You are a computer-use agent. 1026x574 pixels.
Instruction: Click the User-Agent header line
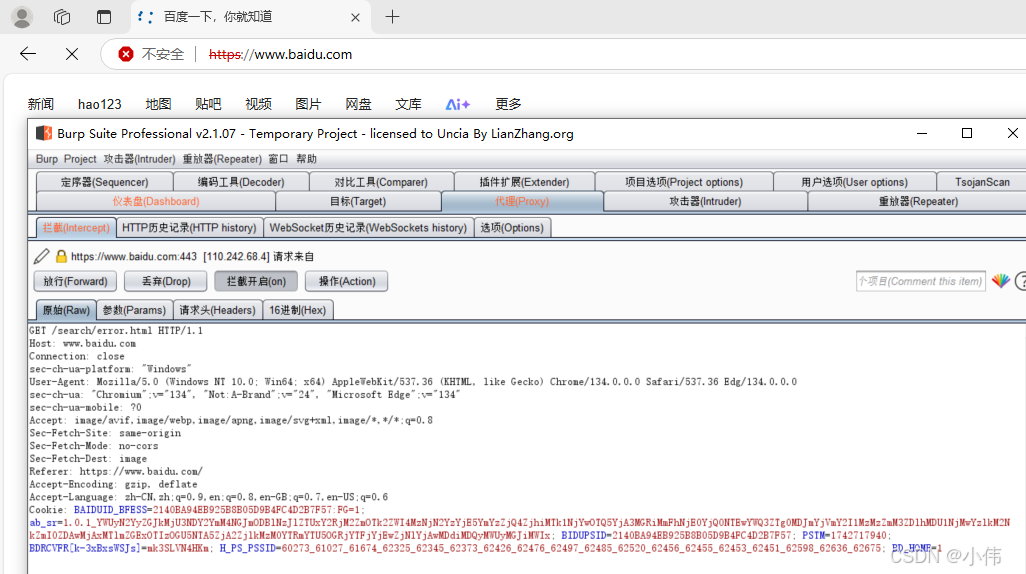(413, 382)
